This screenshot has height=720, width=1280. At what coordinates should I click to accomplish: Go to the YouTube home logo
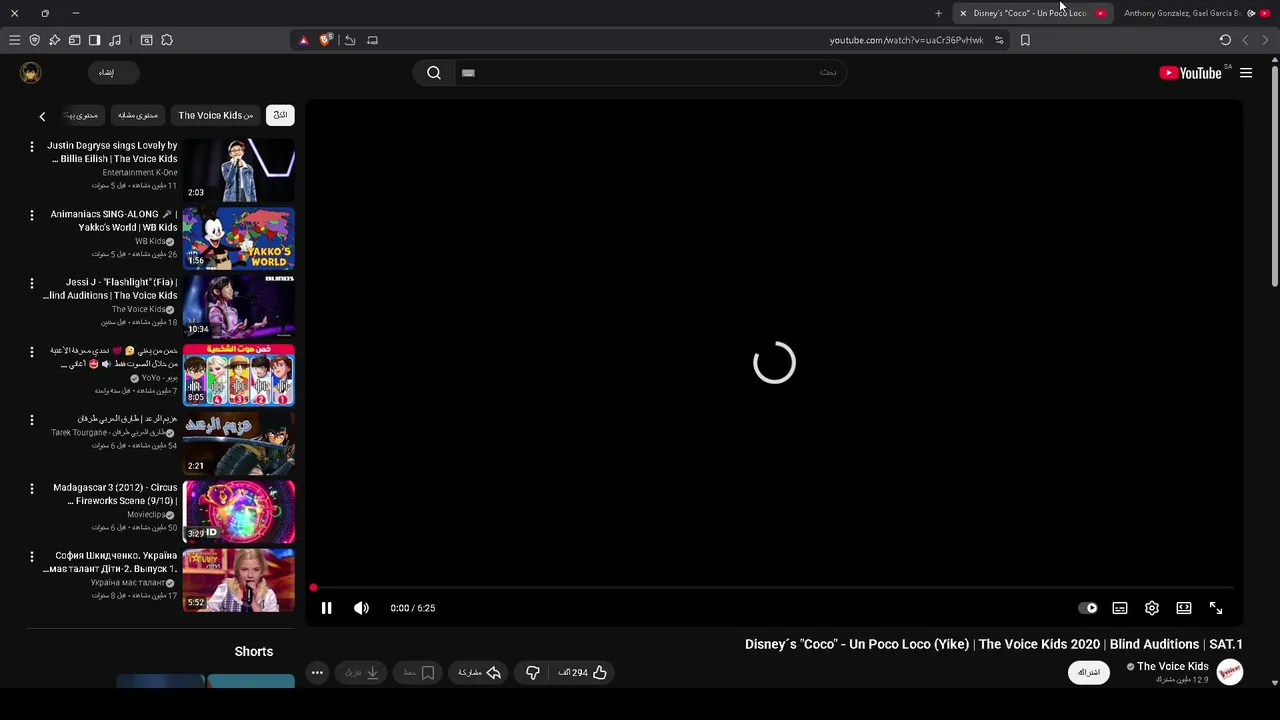pyautogui.click(x=1190, y=73)
